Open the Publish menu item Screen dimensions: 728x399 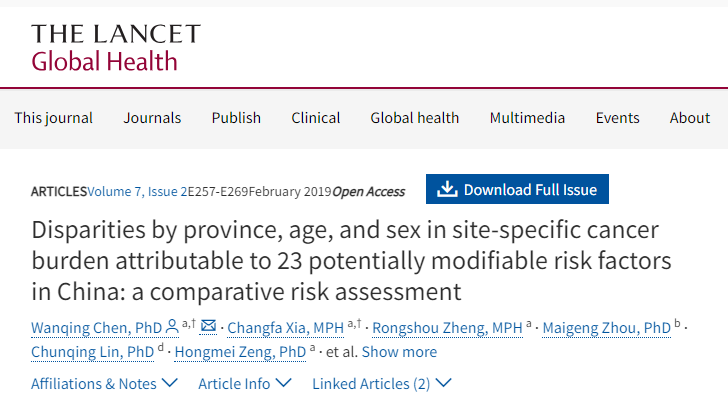coord(236,118)
